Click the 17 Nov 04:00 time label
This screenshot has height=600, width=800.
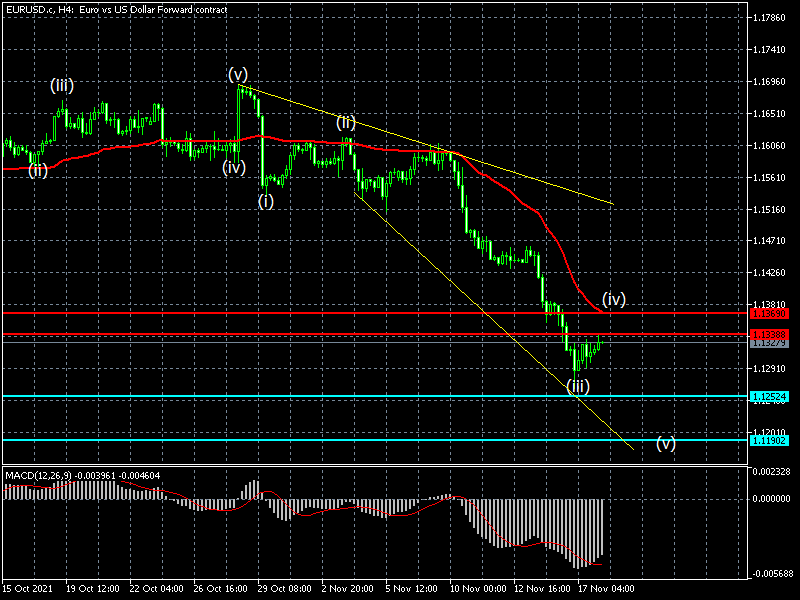[x=606, y=589]
